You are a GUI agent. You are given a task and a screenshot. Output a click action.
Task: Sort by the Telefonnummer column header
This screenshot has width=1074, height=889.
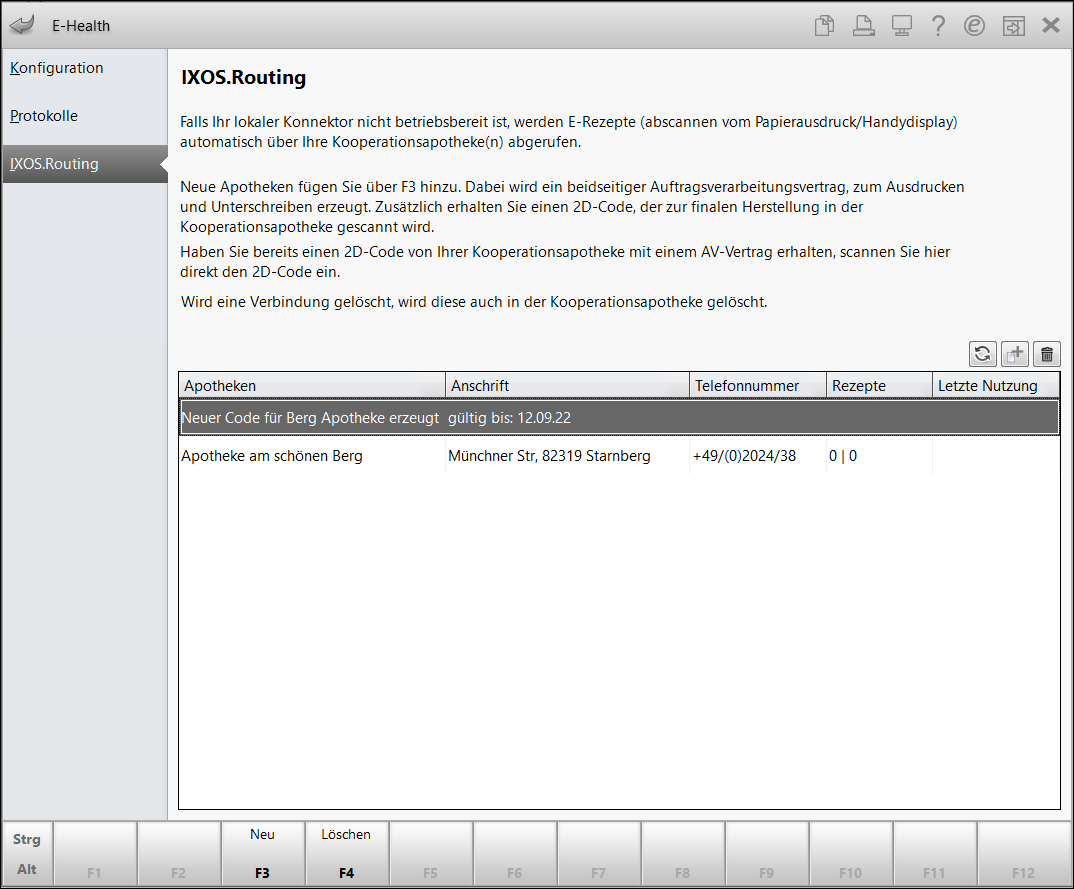[758, 386]
